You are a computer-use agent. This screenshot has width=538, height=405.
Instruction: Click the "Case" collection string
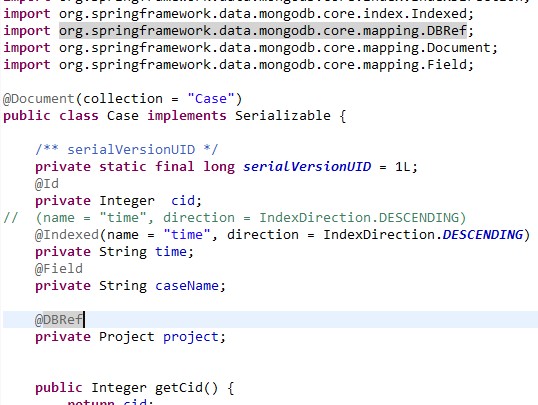(x=211, y=99)
